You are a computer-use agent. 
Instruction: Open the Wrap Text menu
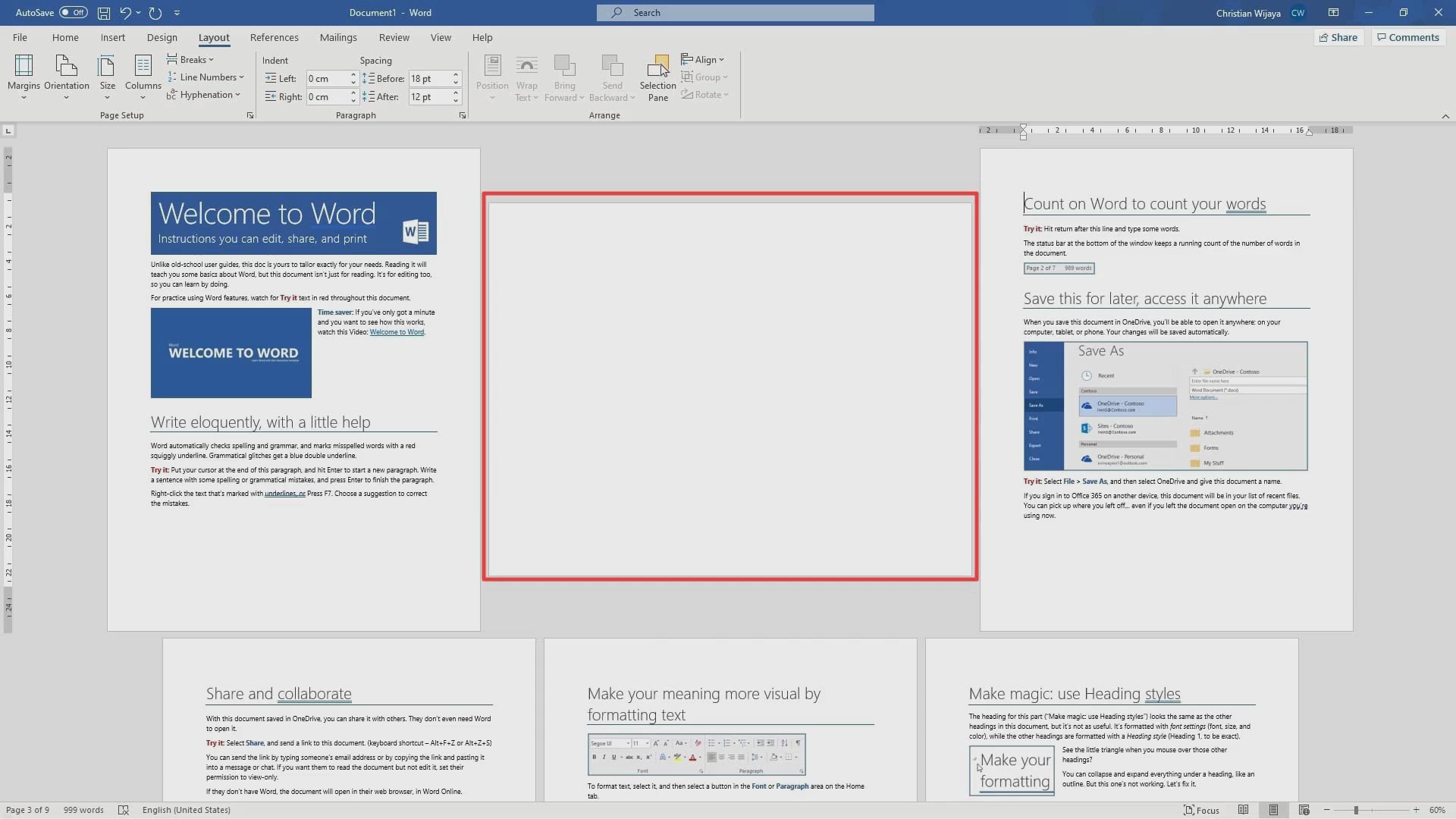coord(526,77)
